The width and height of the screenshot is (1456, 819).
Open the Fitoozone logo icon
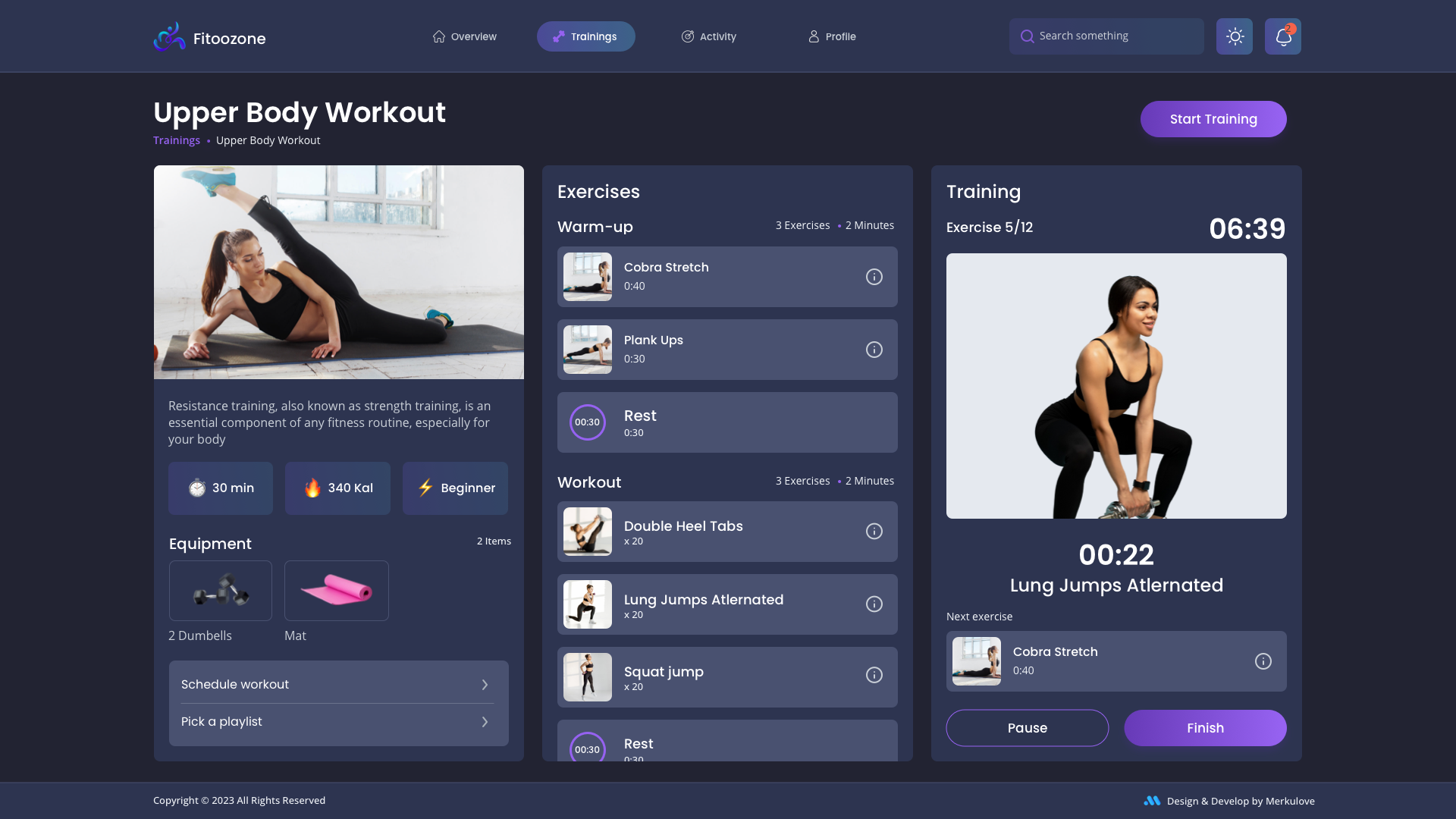(x=169, y=36)
